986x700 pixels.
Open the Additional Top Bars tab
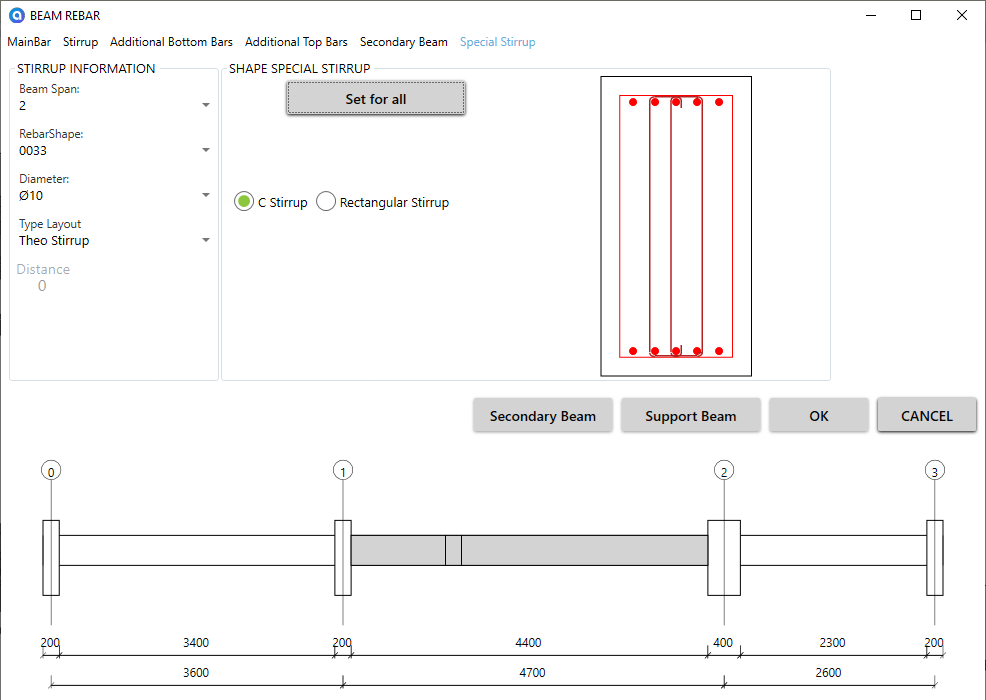point(296,42)
